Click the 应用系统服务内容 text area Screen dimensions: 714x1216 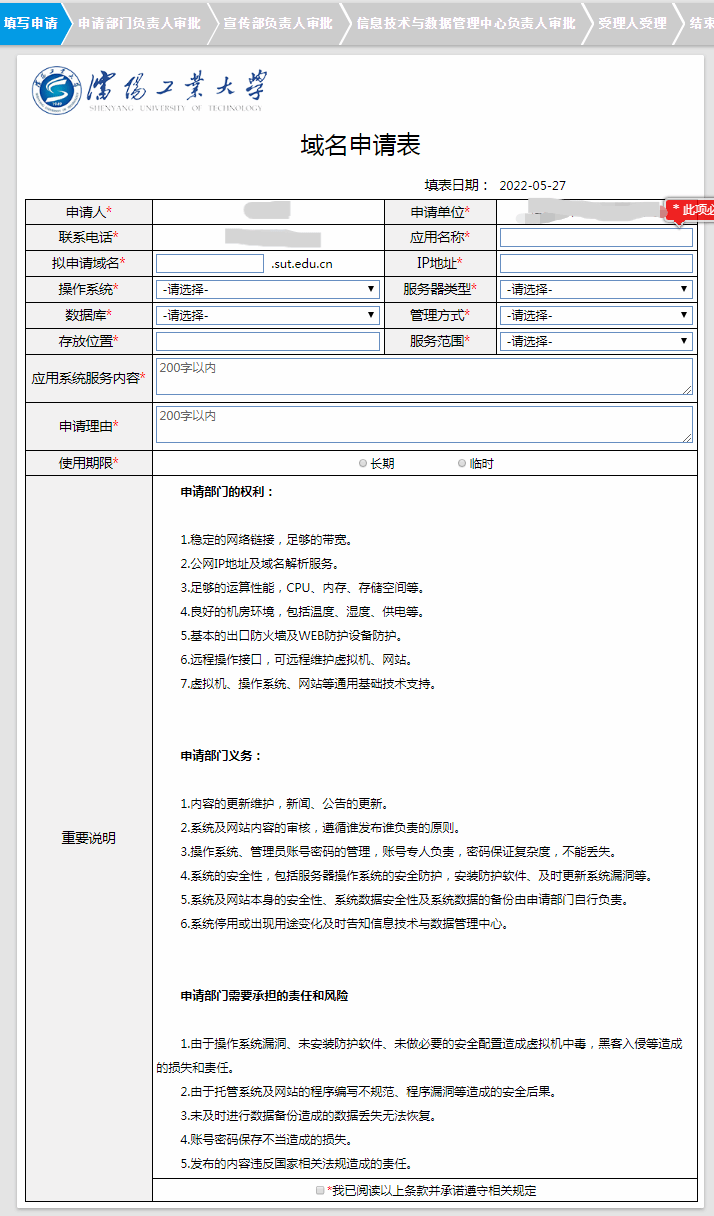[424, 376]
